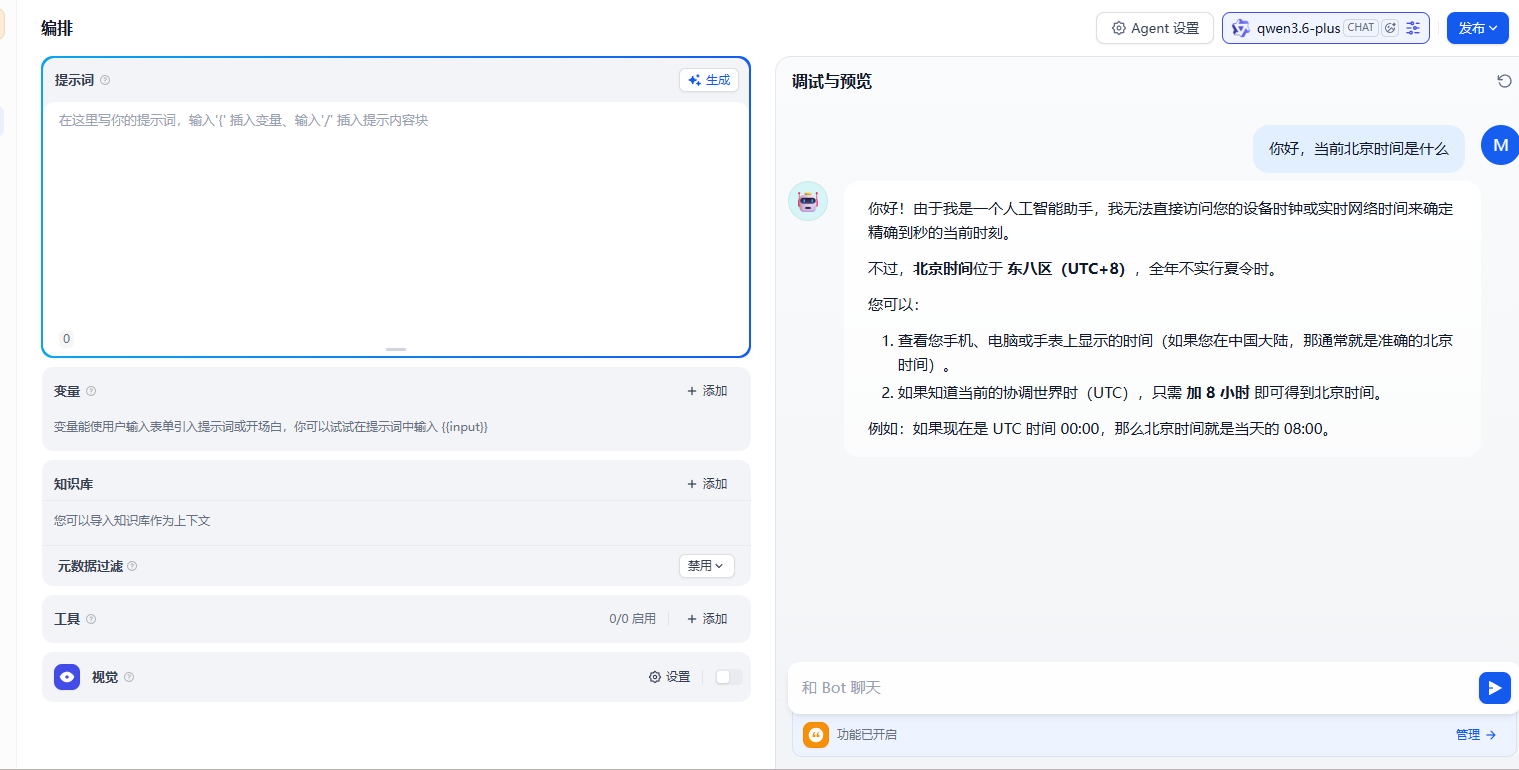Screen dimensions: 1519x770
Task: Click the 管理 link for features
Action: [x=1475, y=735]
